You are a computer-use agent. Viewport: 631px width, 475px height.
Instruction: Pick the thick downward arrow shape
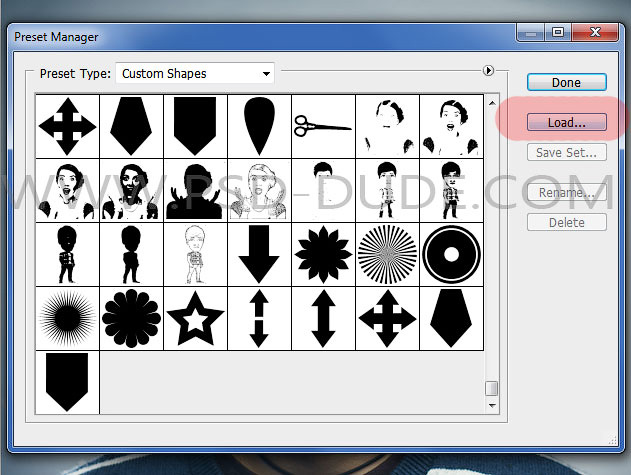point(259,254)
